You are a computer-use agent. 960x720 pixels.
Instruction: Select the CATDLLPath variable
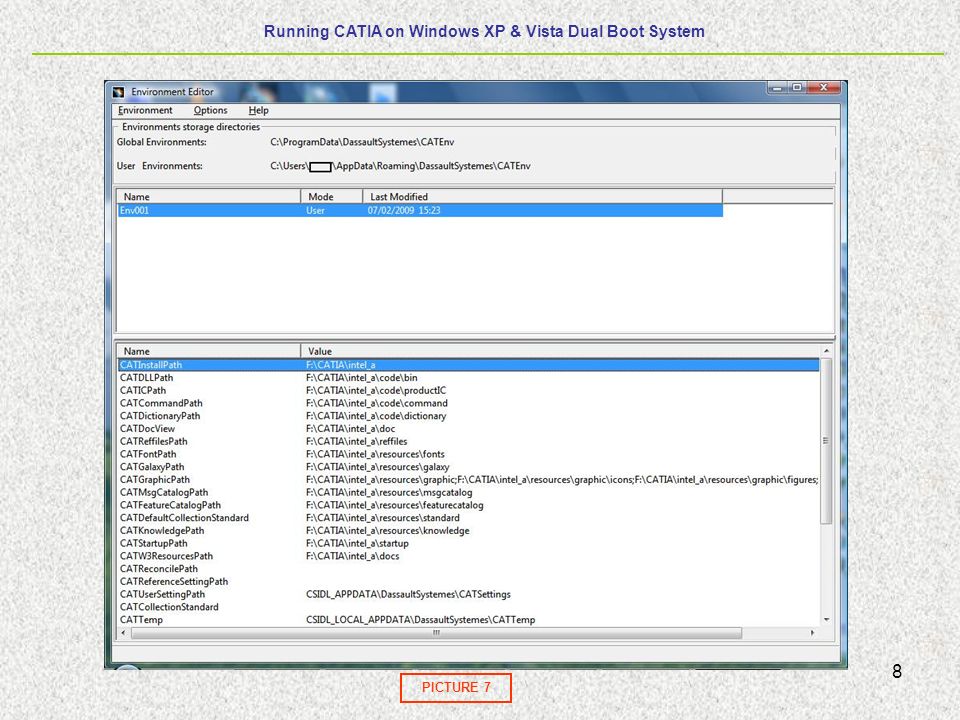coord(146,378)
